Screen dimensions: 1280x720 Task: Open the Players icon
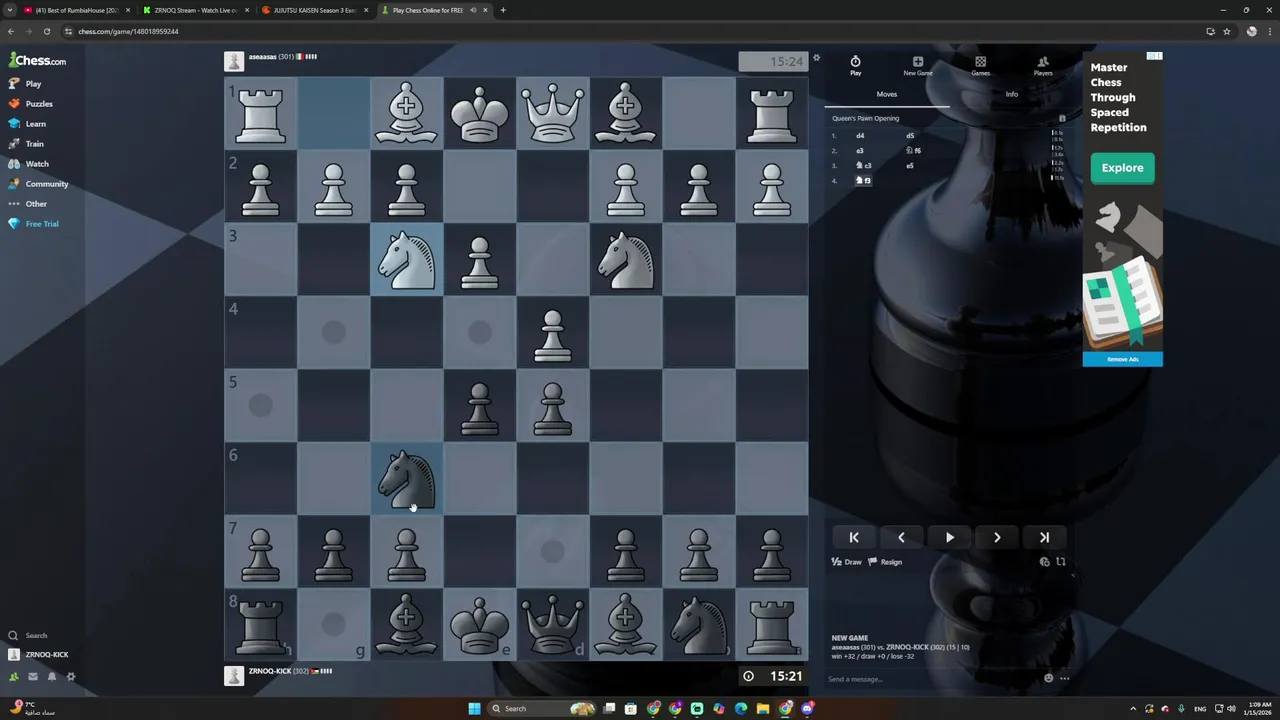point(1043,66)
